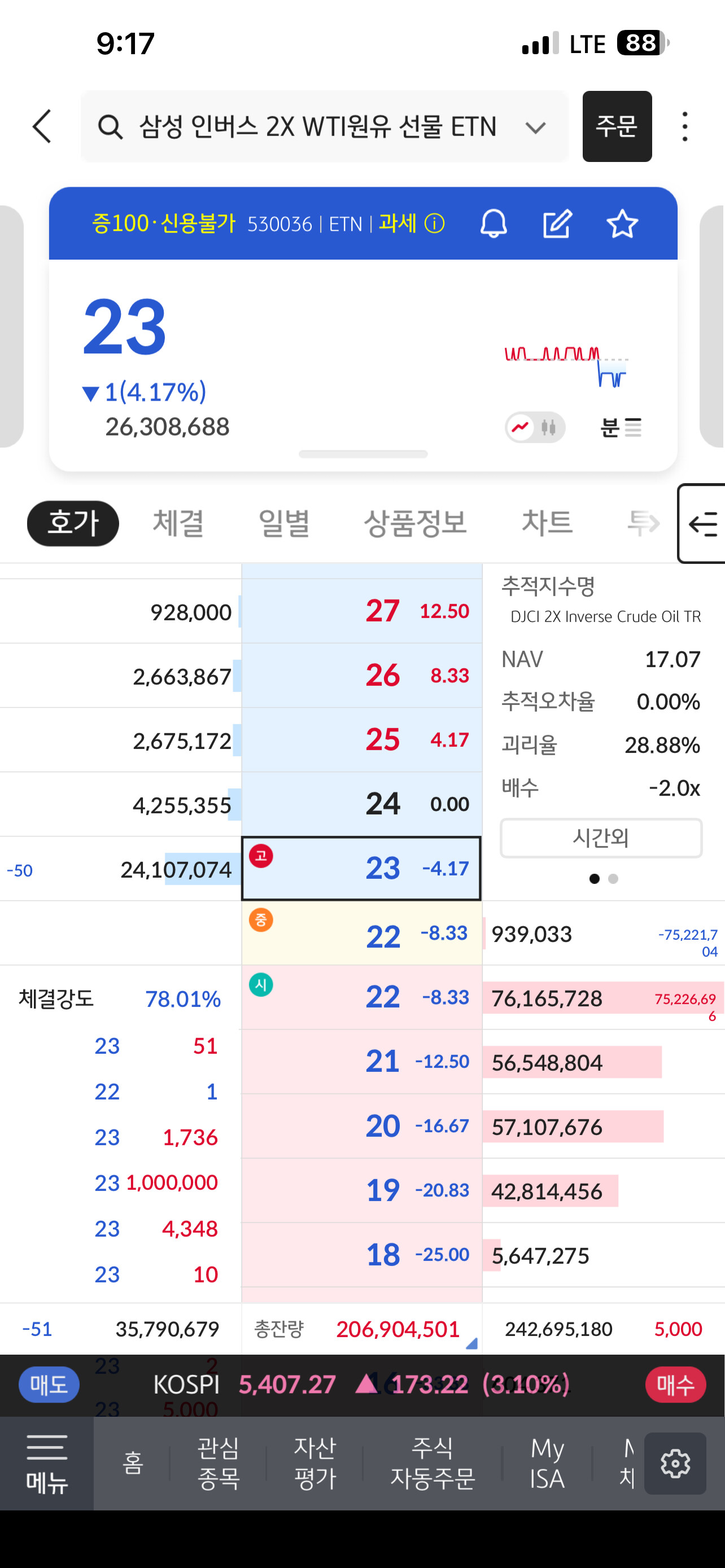Screen dimensions: 725x1568
Task: Select ask price 25 row
Action: pyautogui.click(x=361, y=739)
